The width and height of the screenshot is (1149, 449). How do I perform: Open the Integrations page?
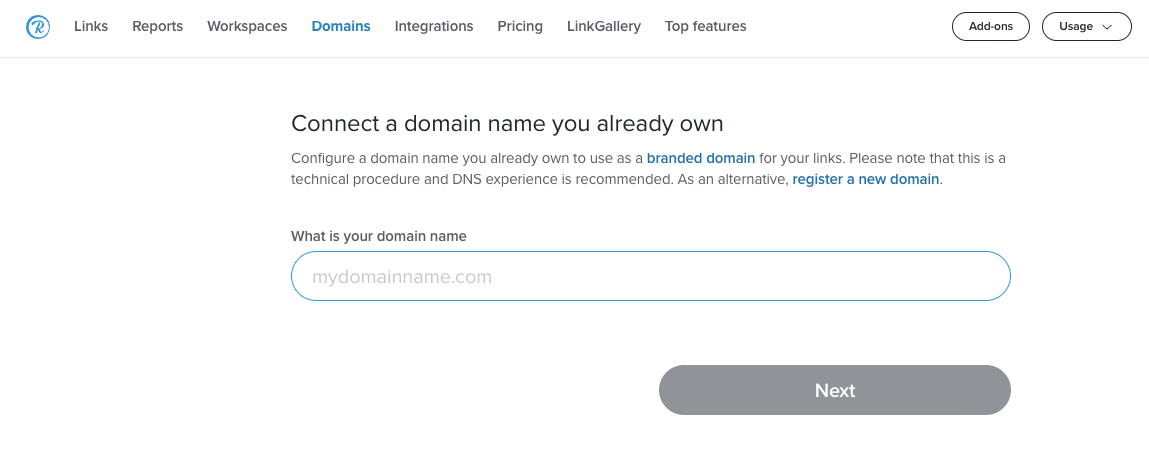tap(434, 26)
